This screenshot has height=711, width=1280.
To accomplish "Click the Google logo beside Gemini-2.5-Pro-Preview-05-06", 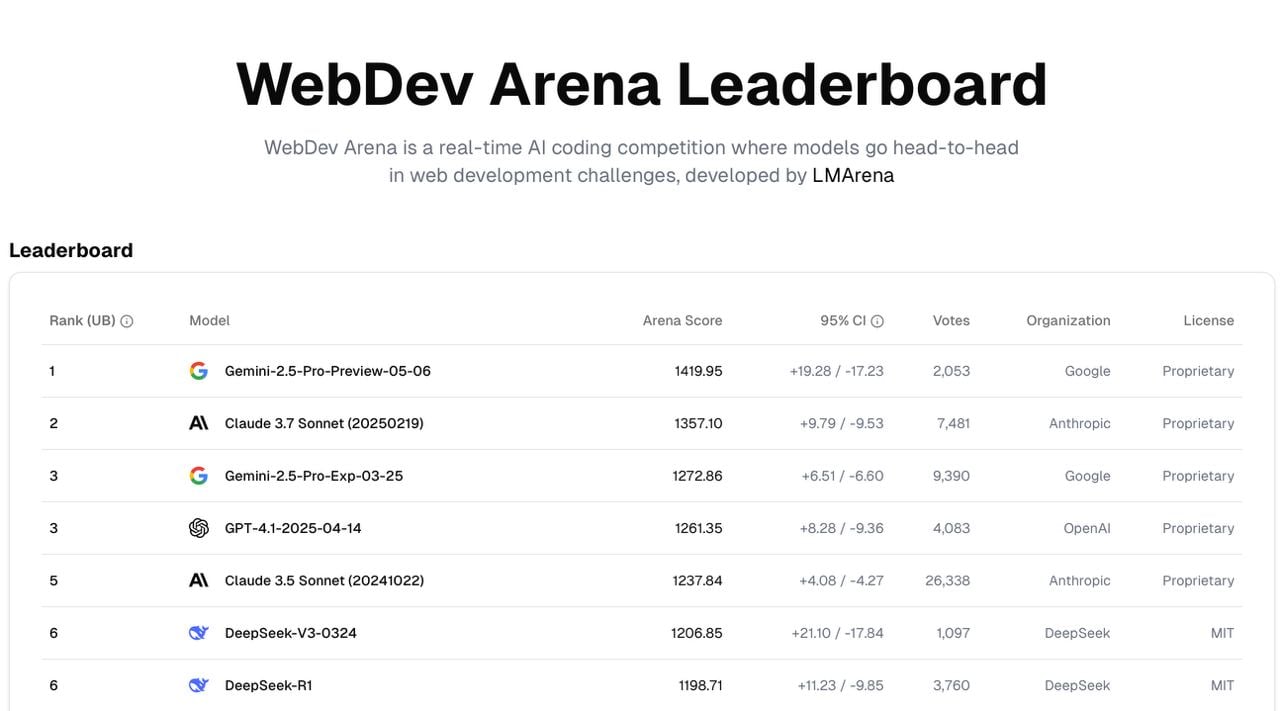I will pos(199,371).
